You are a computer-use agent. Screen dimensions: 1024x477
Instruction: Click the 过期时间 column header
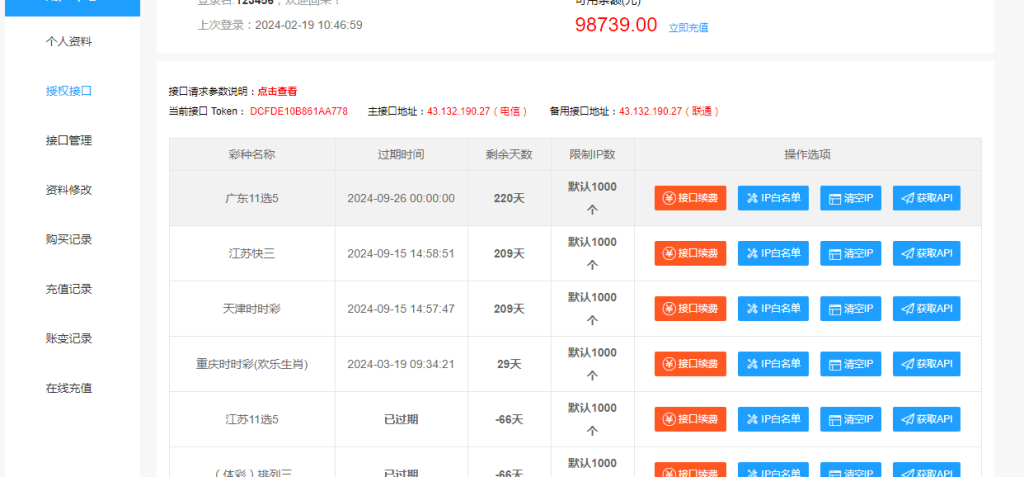[x=401, y=155]
